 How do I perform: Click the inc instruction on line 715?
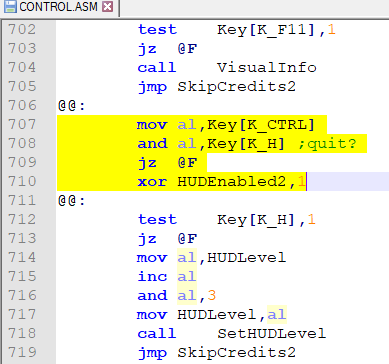tap(152, 276)
